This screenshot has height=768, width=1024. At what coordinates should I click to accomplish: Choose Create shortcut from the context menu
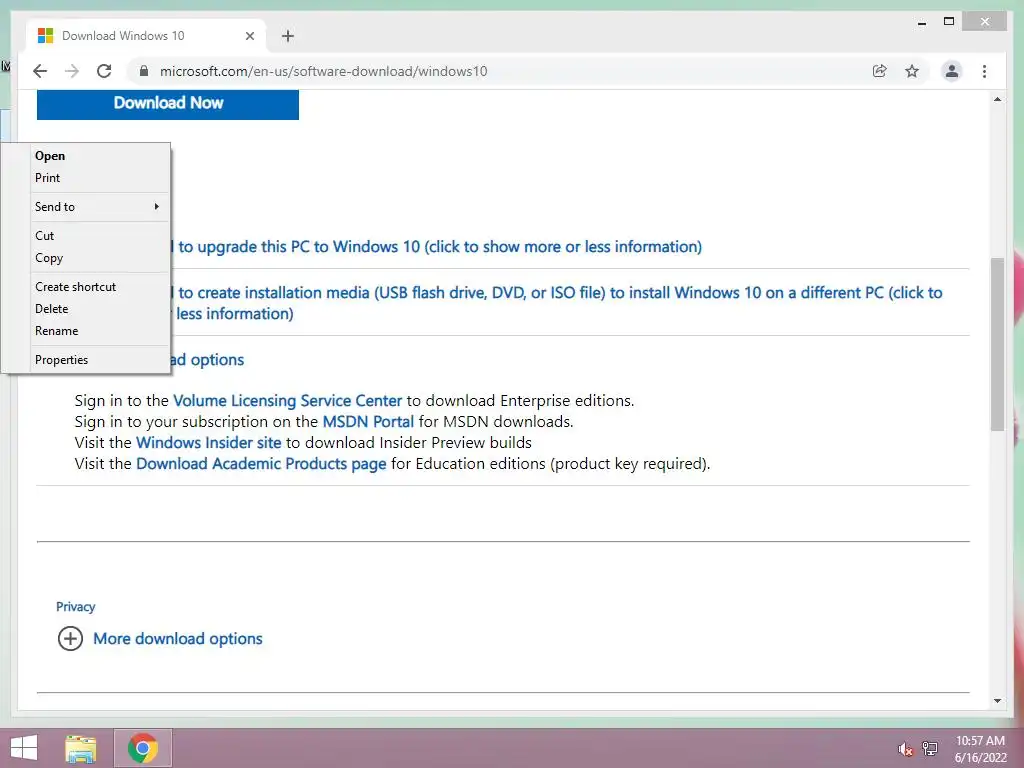(x=100, y=287)
